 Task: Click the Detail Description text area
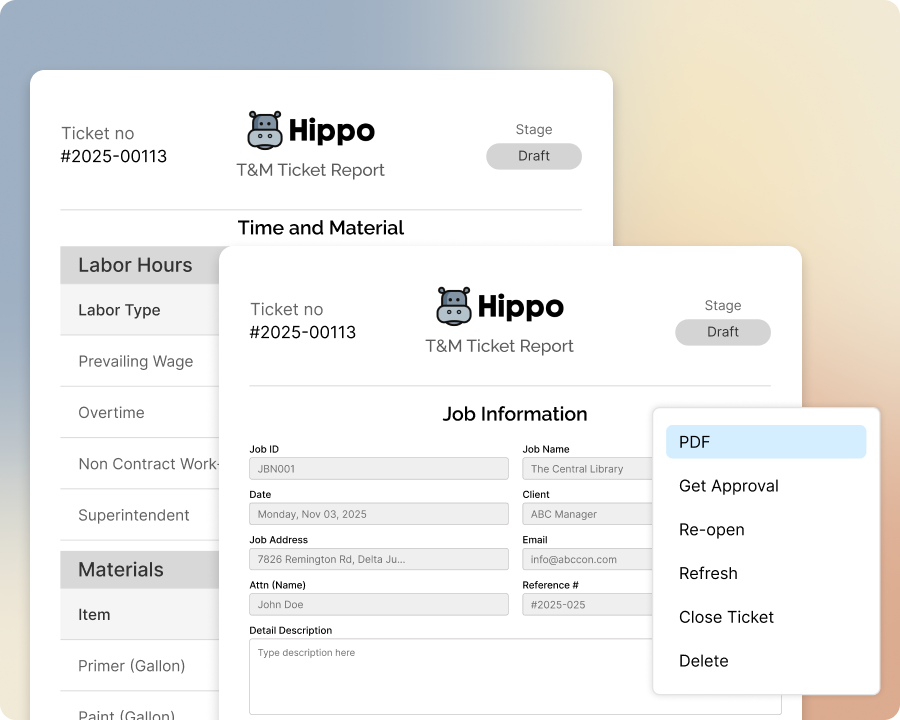click(451, 676)
